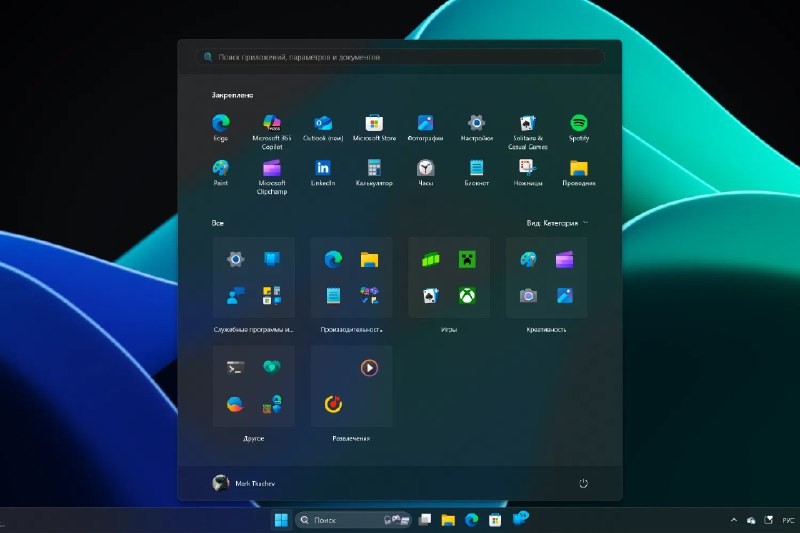The height and width of the screenshot is (533, 800).
Task: Launch Edge from the taskbar
Action: tap(471, 520)
